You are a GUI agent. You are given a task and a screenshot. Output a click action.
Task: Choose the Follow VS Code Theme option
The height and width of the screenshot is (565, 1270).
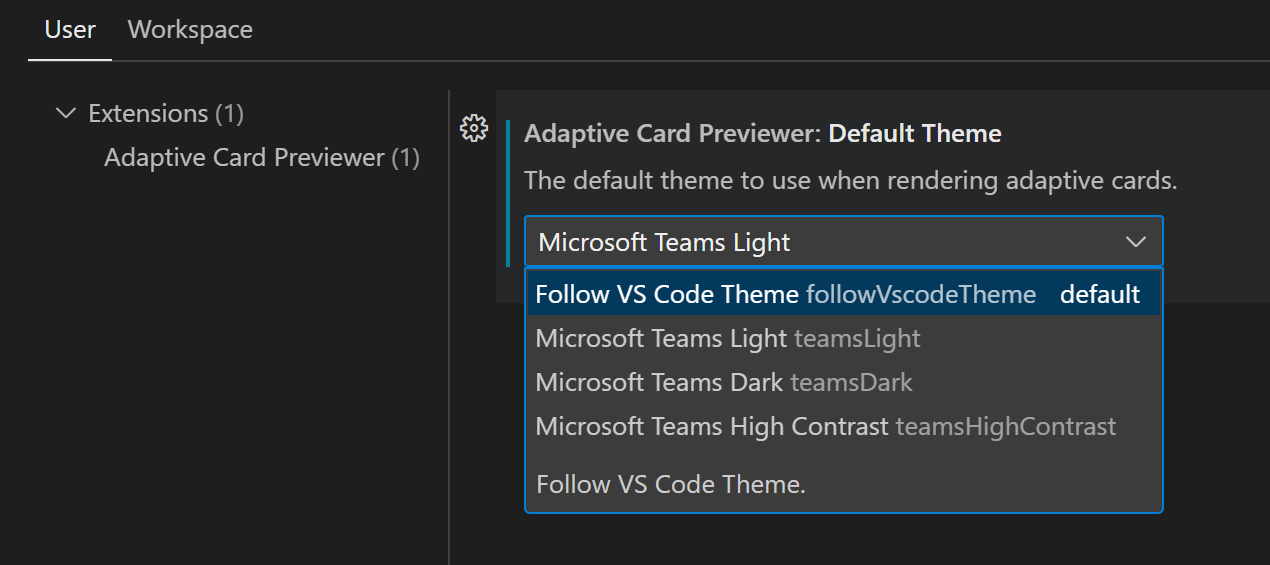667,294
